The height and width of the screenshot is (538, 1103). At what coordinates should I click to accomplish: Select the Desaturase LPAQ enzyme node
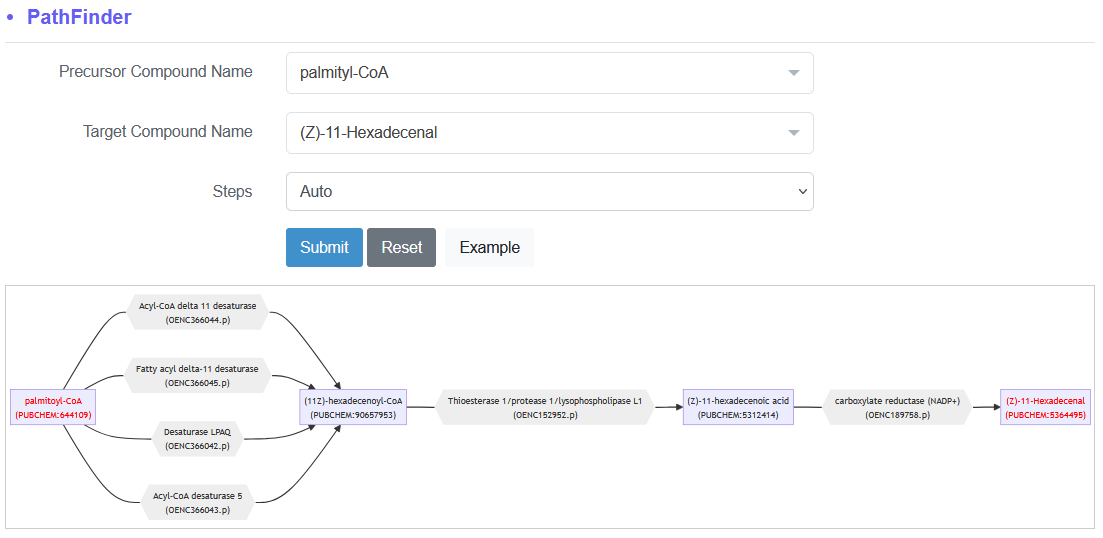point(197,439)
